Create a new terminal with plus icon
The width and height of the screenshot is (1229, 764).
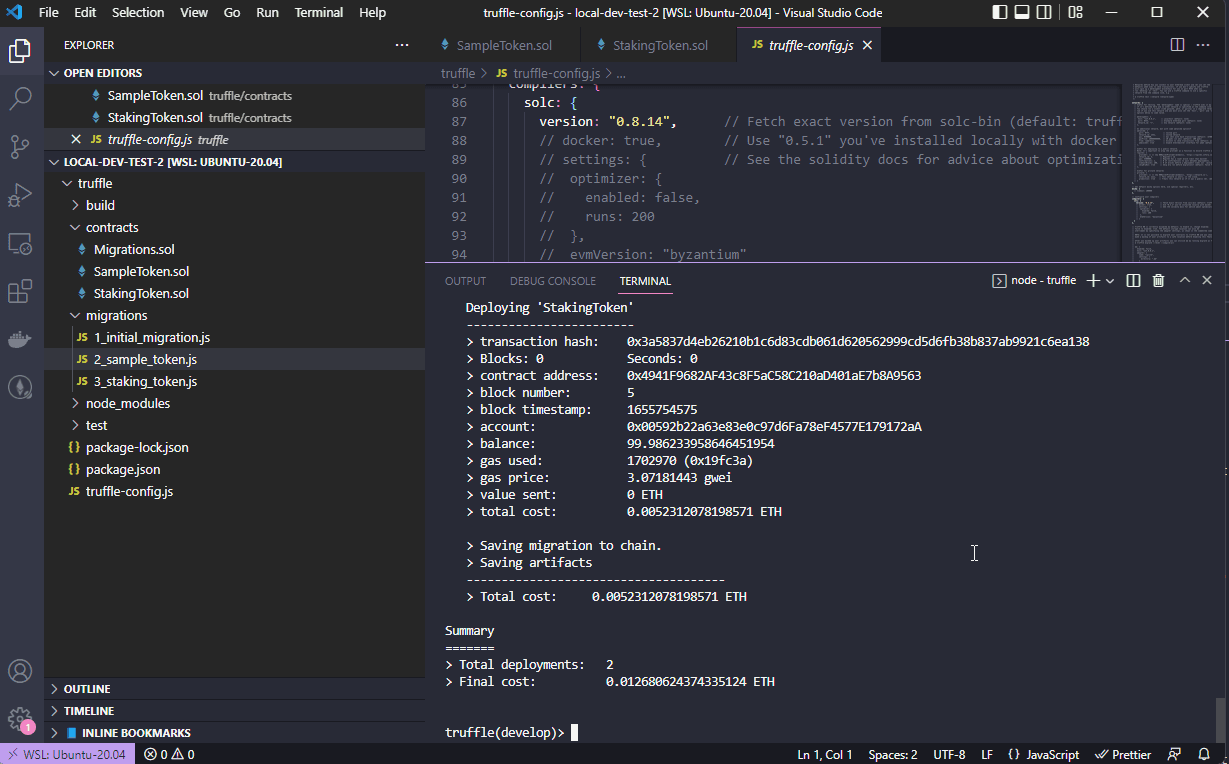(x=1093, y=281)
